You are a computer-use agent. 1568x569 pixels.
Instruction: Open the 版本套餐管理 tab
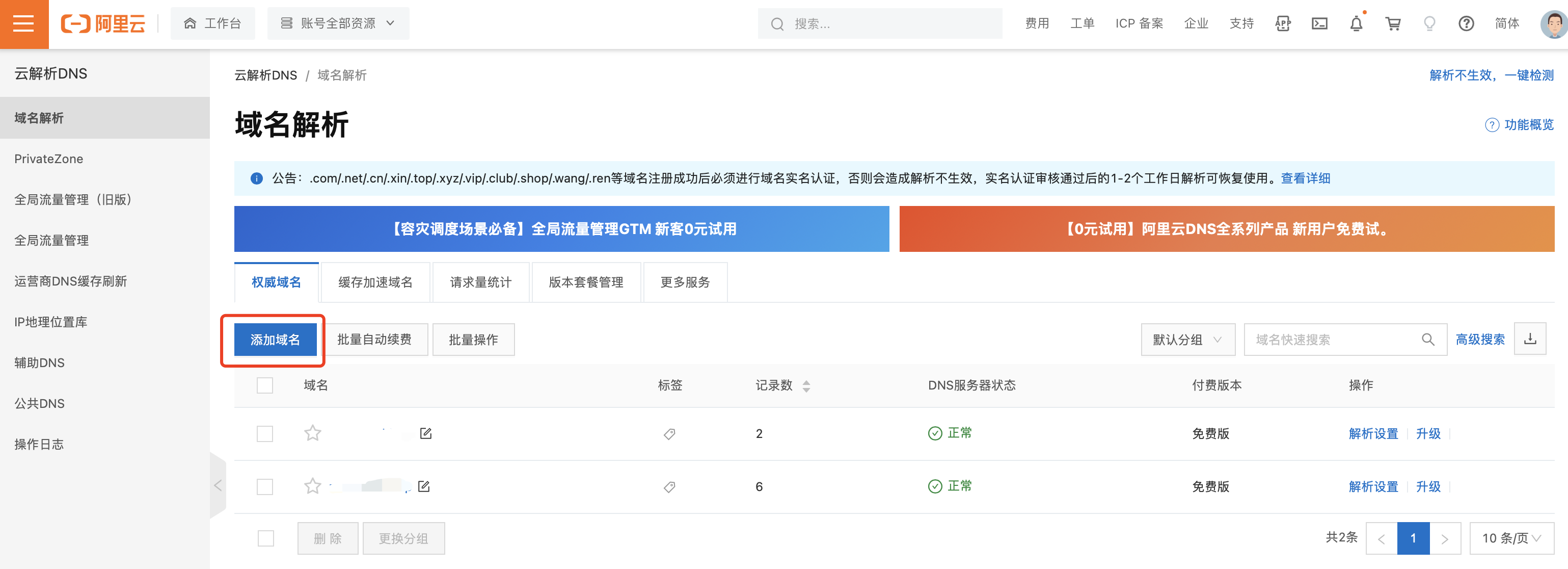pyautogui.click(x=585, y=282)
